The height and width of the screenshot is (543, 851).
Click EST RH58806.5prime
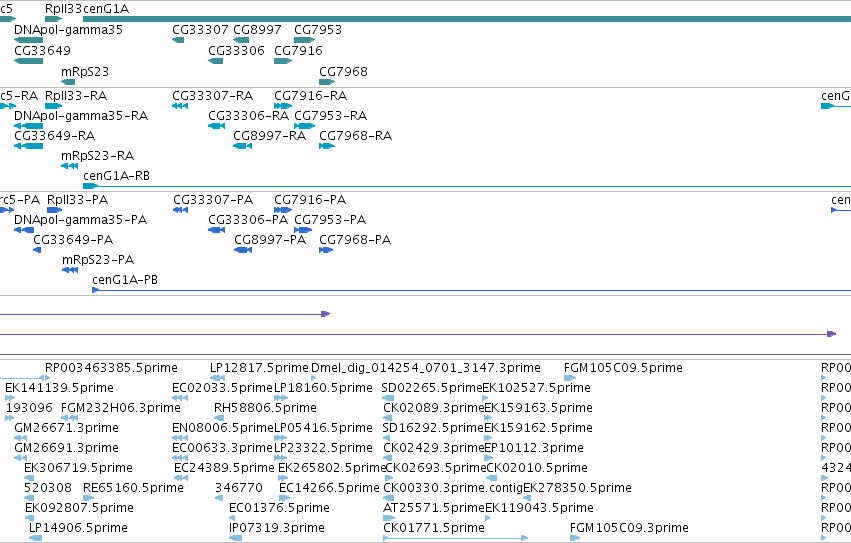219,418
